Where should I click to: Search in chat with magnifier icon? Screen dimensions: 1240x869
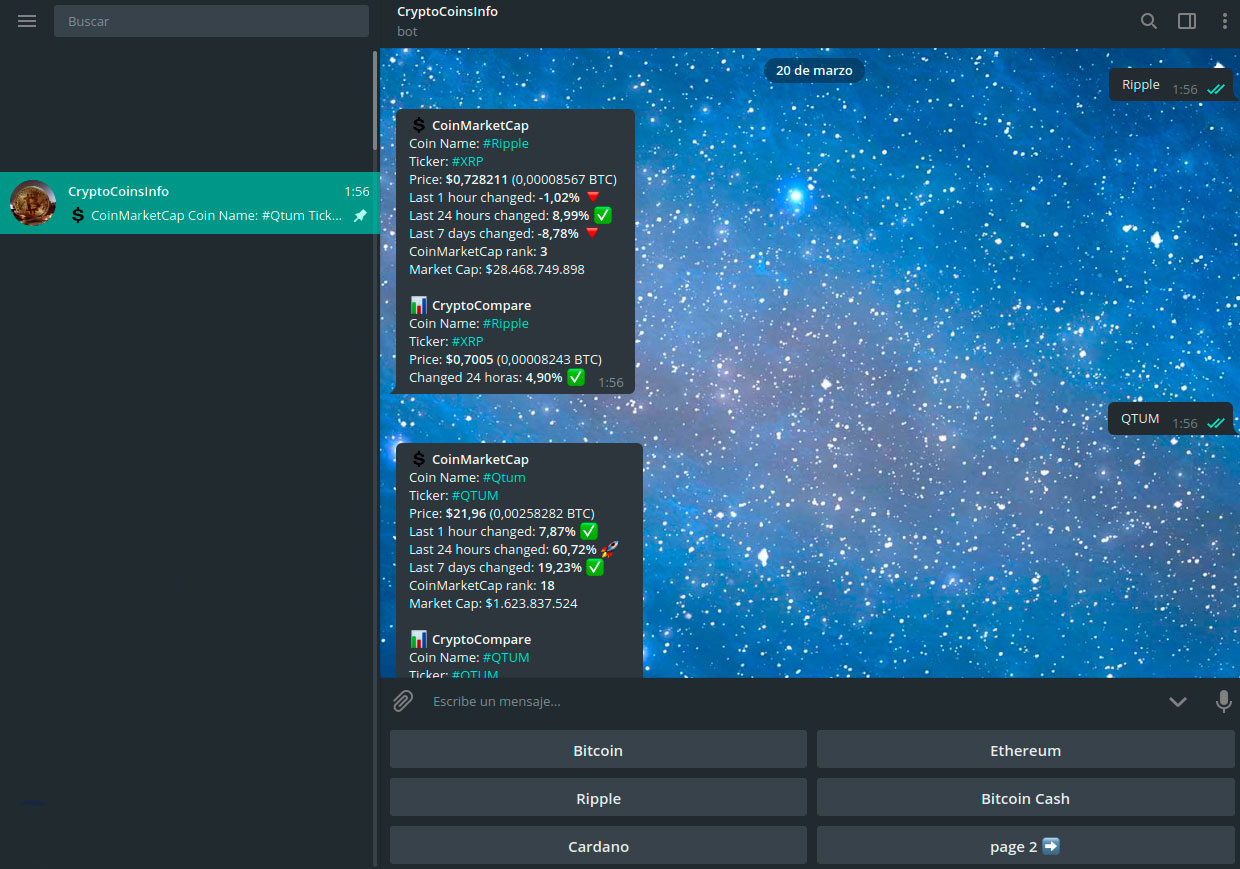[x=1149, y=21]
